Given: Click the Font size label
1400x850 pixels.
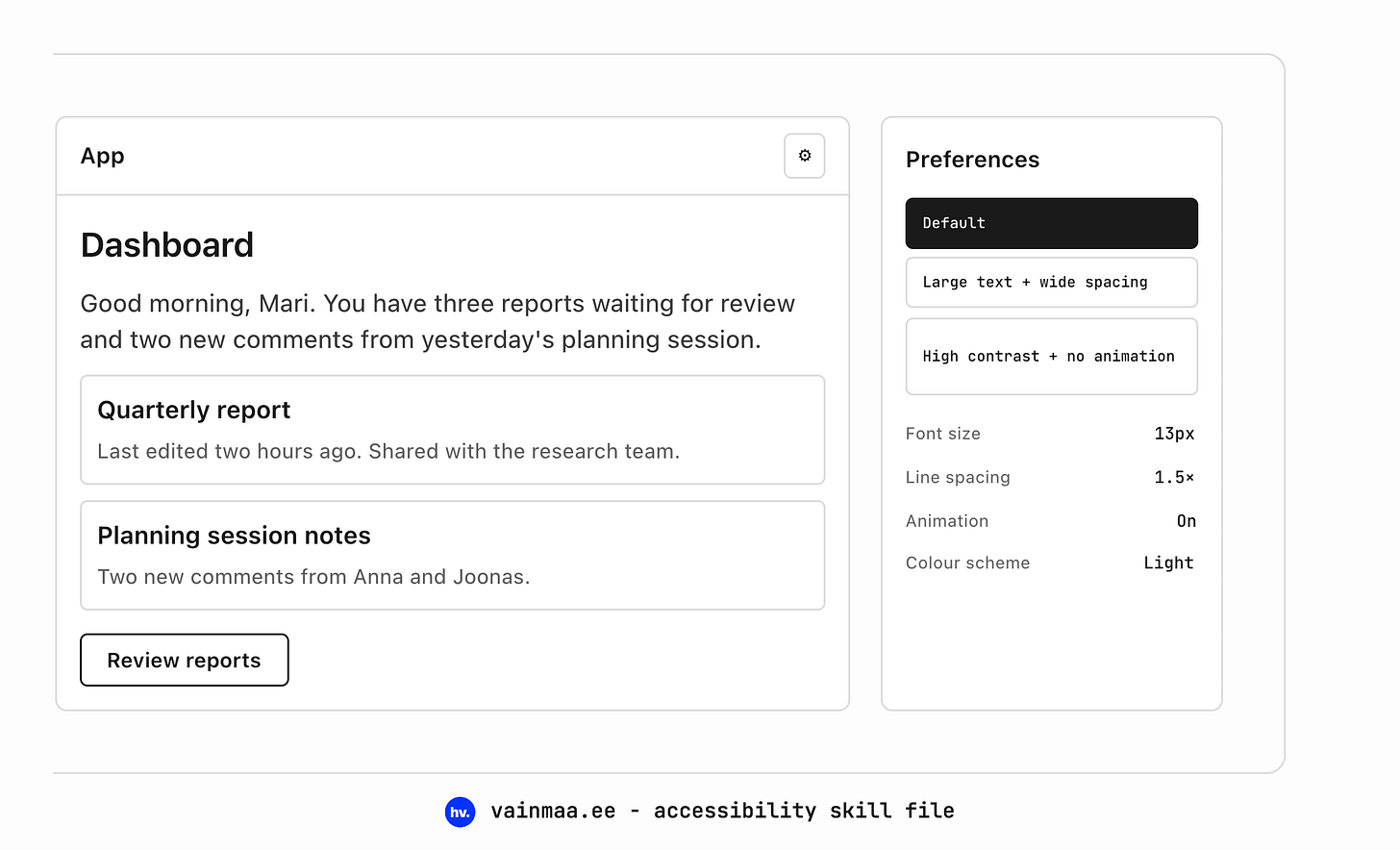Looking at the screenshot, I should [x=943, y=434].
